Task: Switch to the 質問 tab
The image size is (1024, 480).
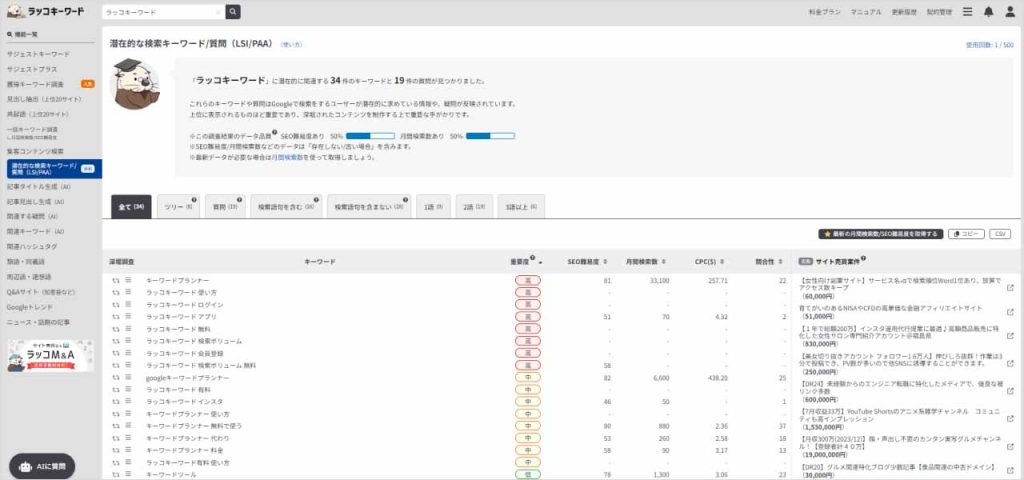Action: point(225,206)
